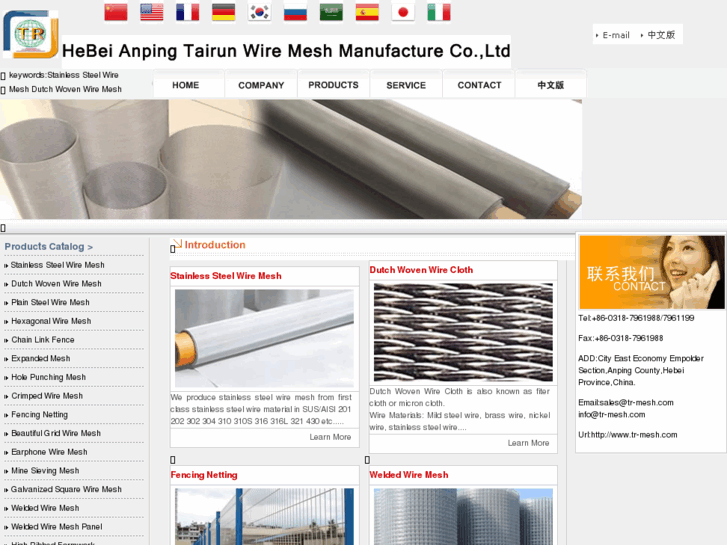Viewport: 727px width, 545px height.
Task: Select Dutch Woven Wire Mesh catalog entry
Action: (x=56, y=283)
